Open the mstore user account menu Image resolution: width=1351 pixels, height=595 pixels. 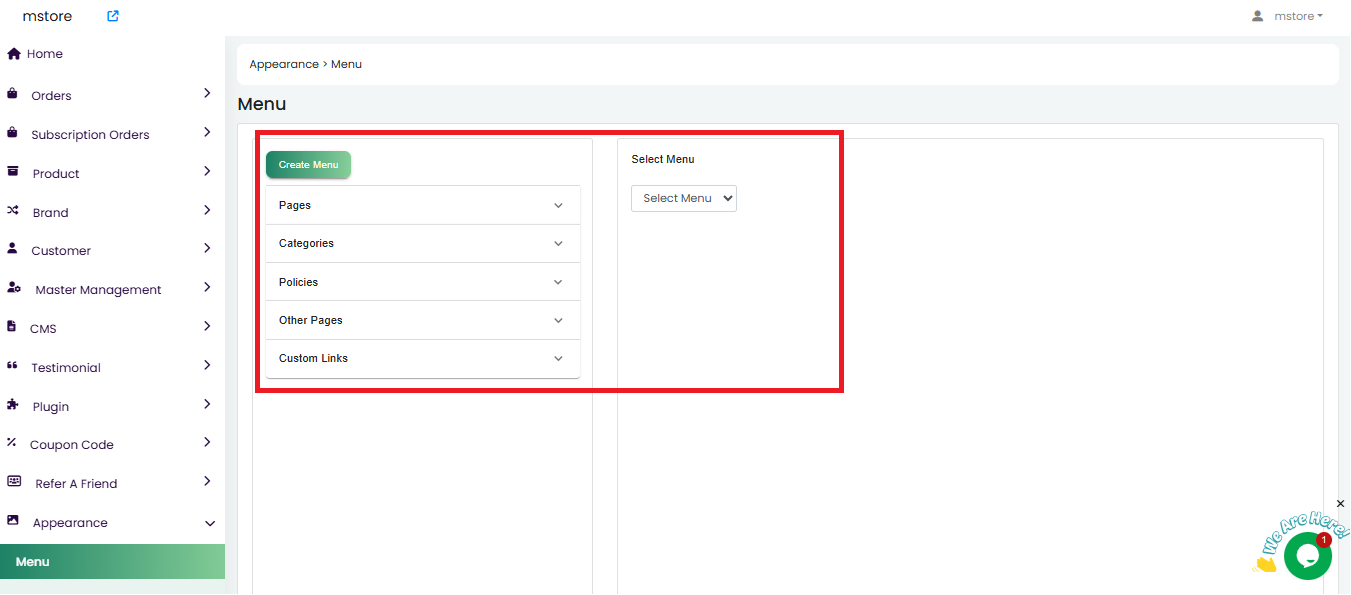(1288, 16)
